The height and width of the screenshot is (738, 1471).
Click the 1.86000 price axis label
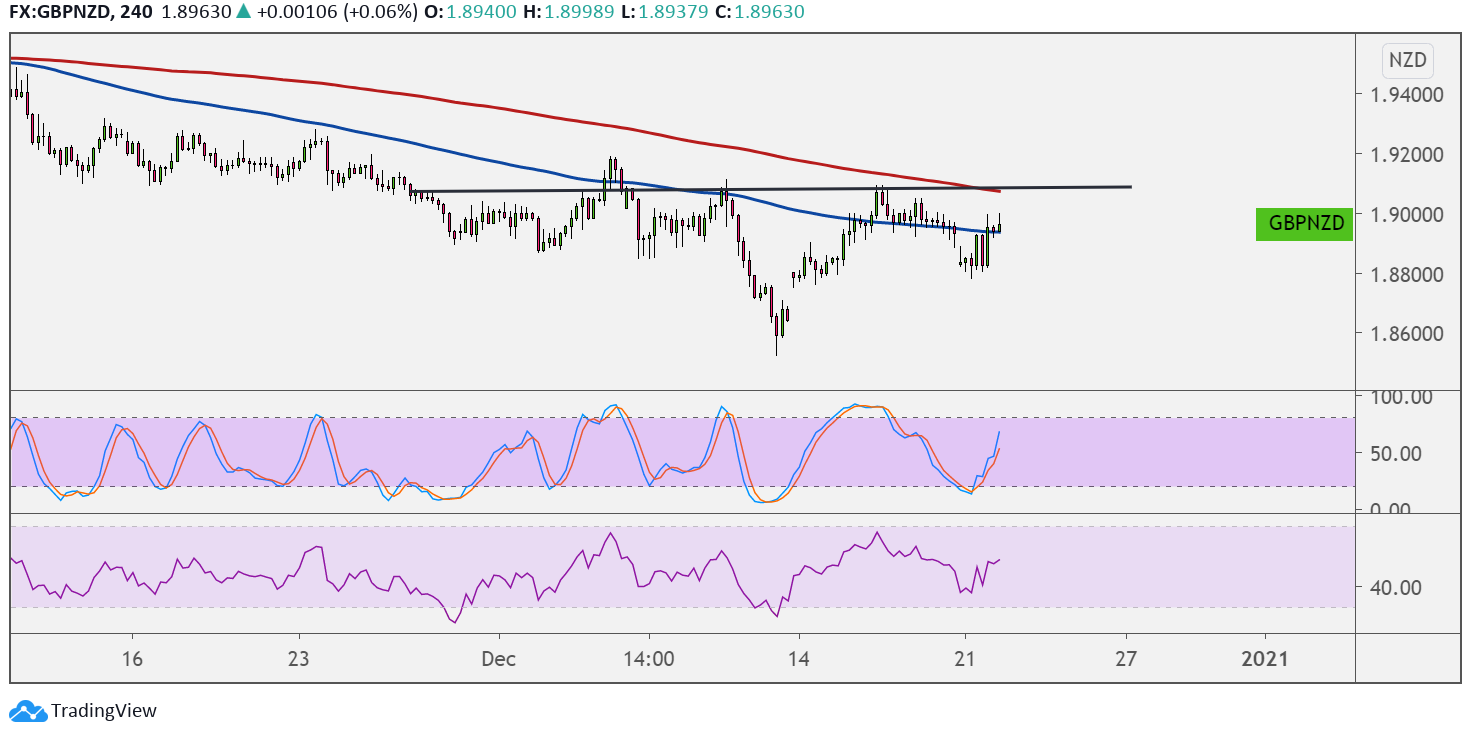1408,334
